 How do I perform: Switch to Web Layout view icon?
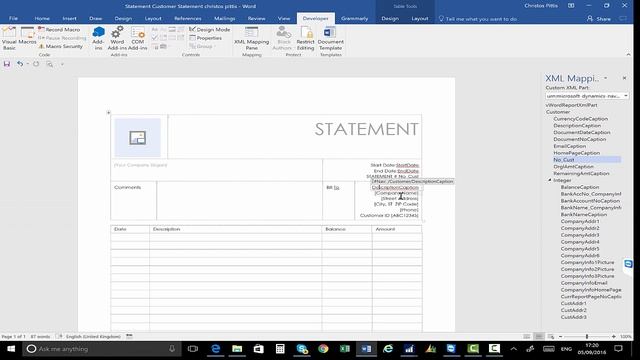point(551,337)
